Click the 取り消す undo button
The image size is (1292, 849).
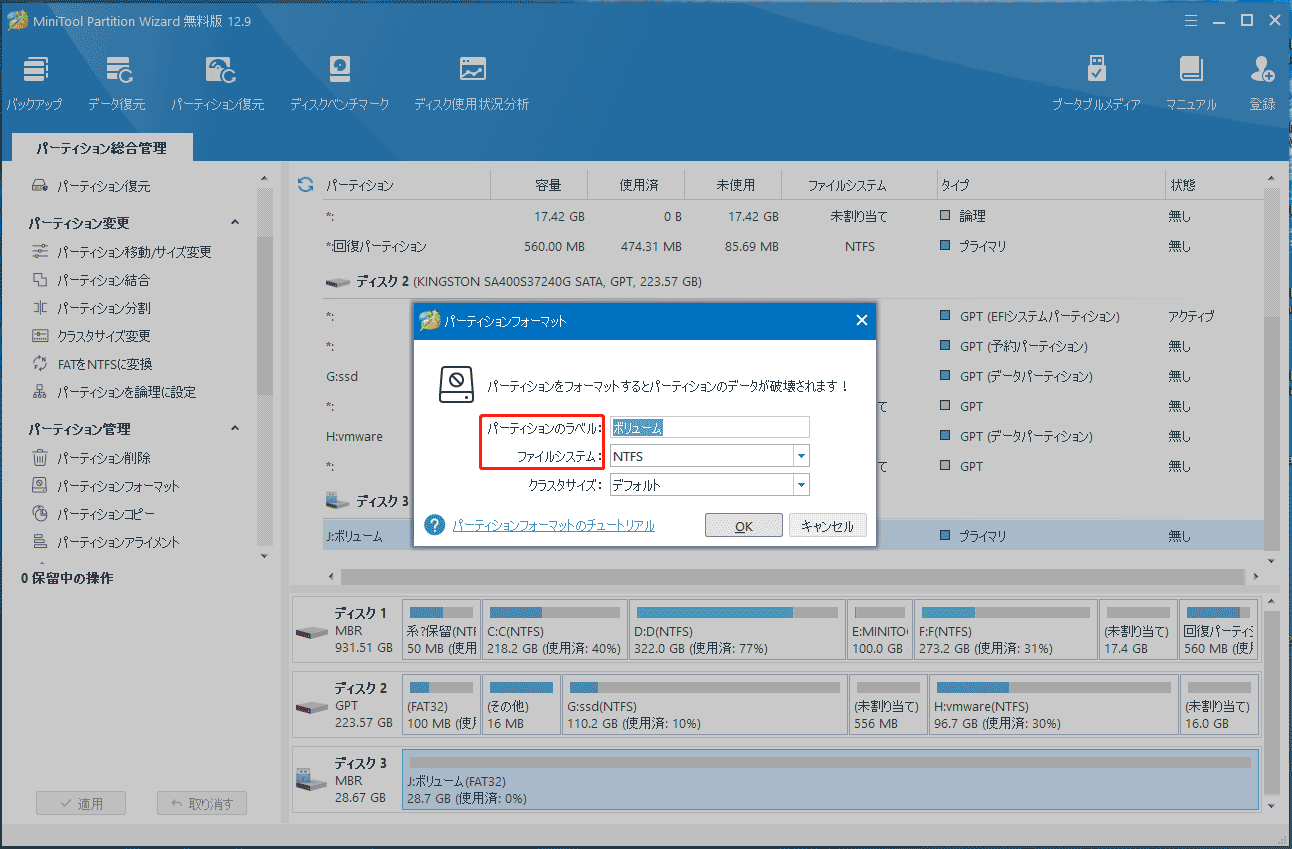click(x=202, y=803)
